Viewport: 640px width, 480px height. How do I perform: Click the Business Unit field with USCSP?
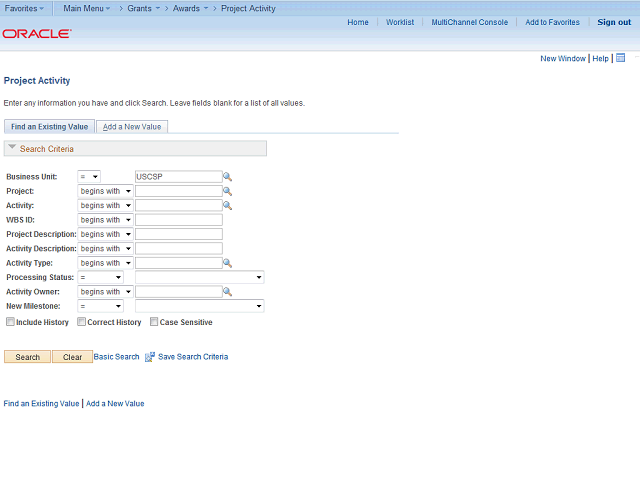point(179,177)
